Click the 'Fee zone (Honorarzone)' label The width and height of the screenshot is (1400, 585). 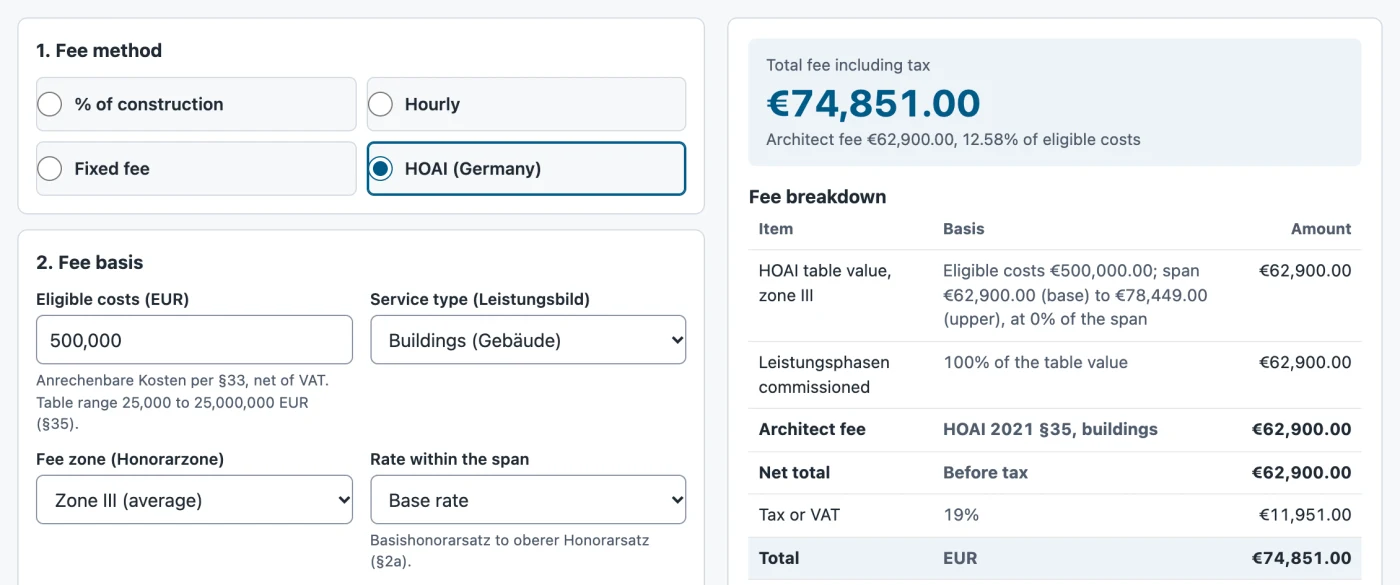click(130, 459)
